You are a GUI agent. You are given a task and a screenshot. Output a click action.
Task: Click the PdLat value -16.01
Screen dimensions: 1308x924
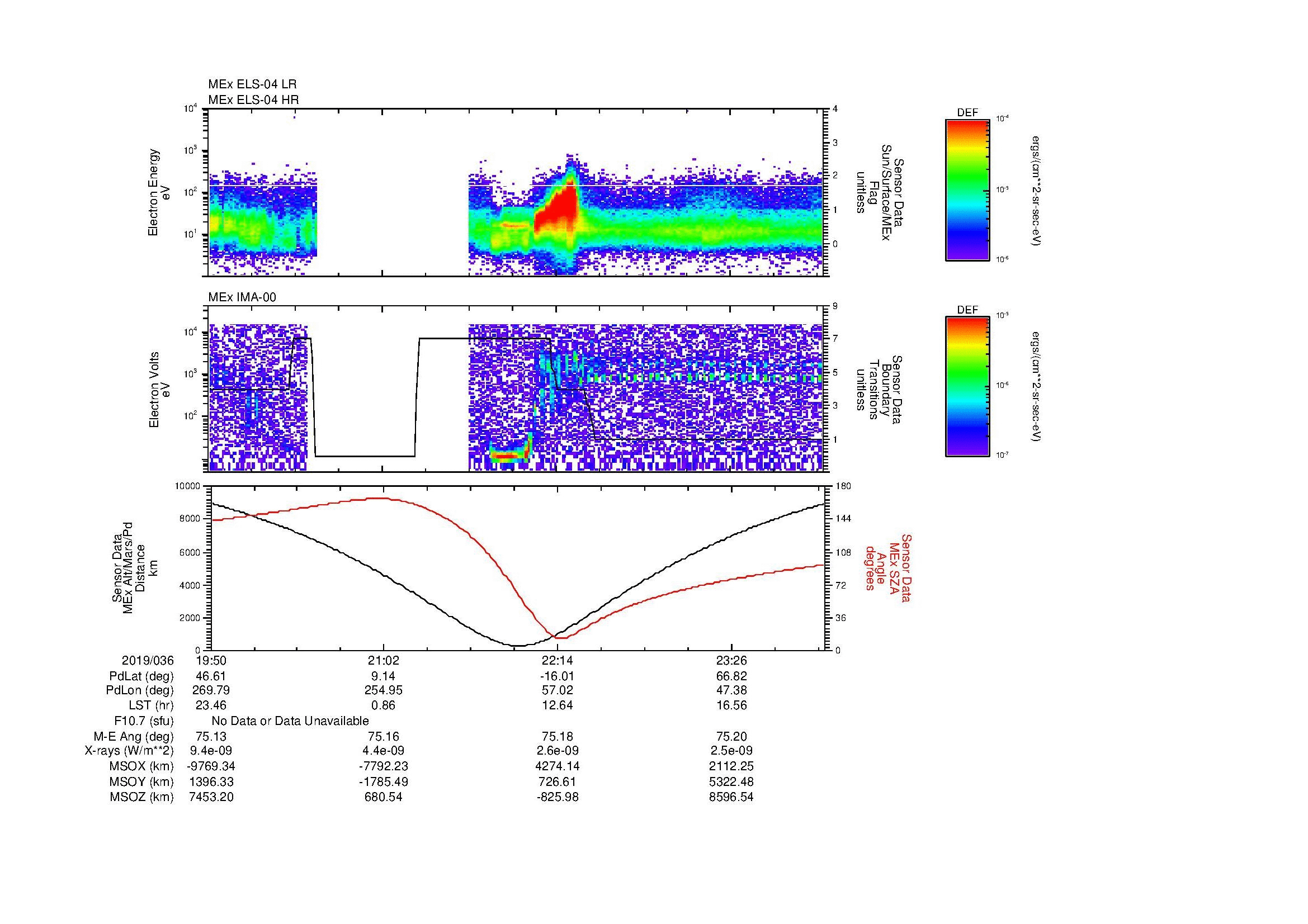(557, 676)
